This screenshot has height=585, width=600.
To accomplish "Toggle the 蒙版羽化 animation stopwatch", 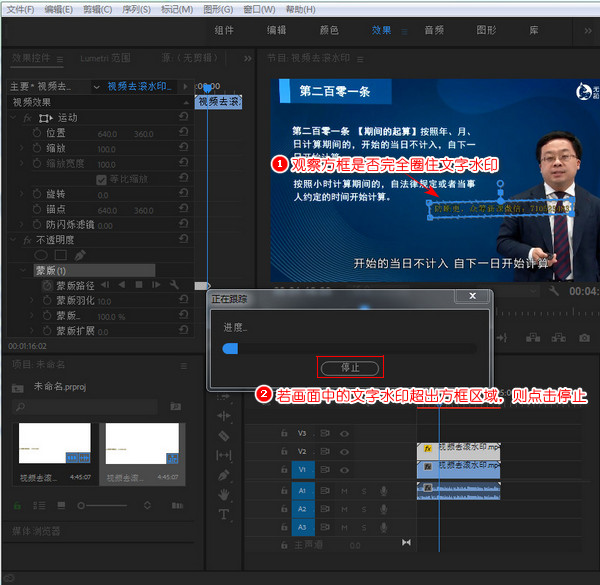I will [x=47, y=300].
